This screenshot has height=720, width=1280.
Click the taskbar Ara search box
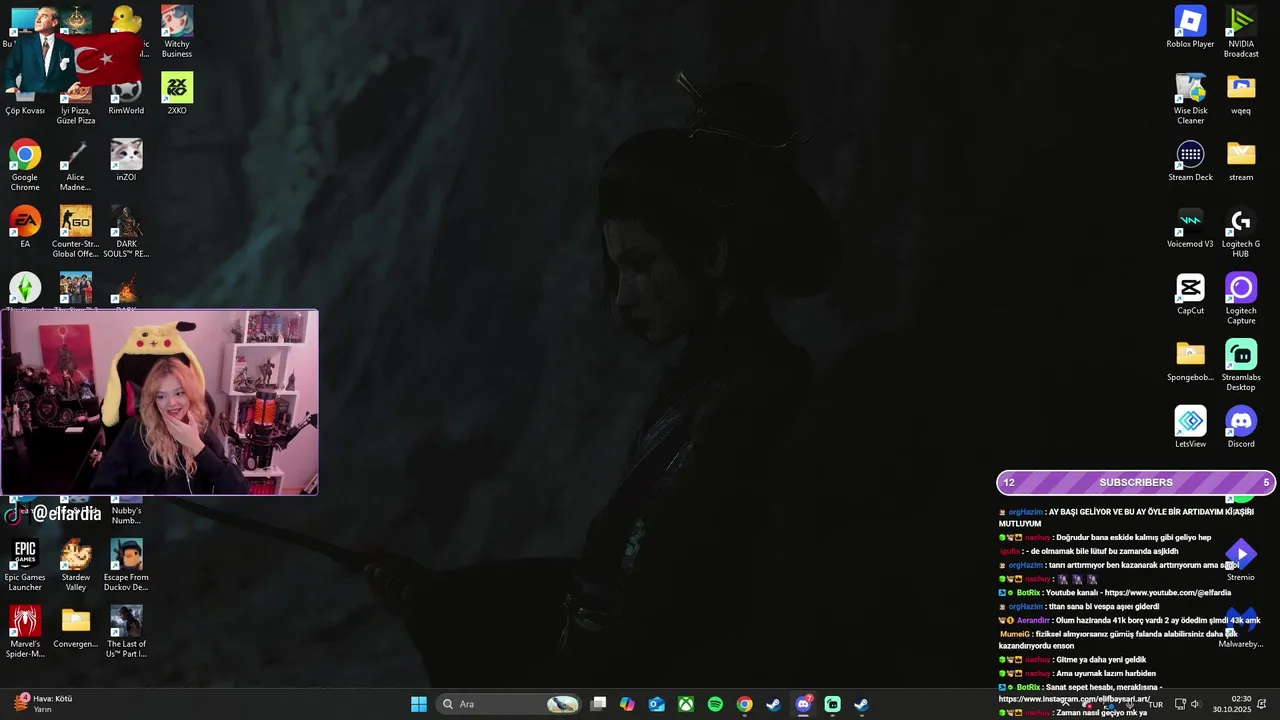click(x=510, y=704)
